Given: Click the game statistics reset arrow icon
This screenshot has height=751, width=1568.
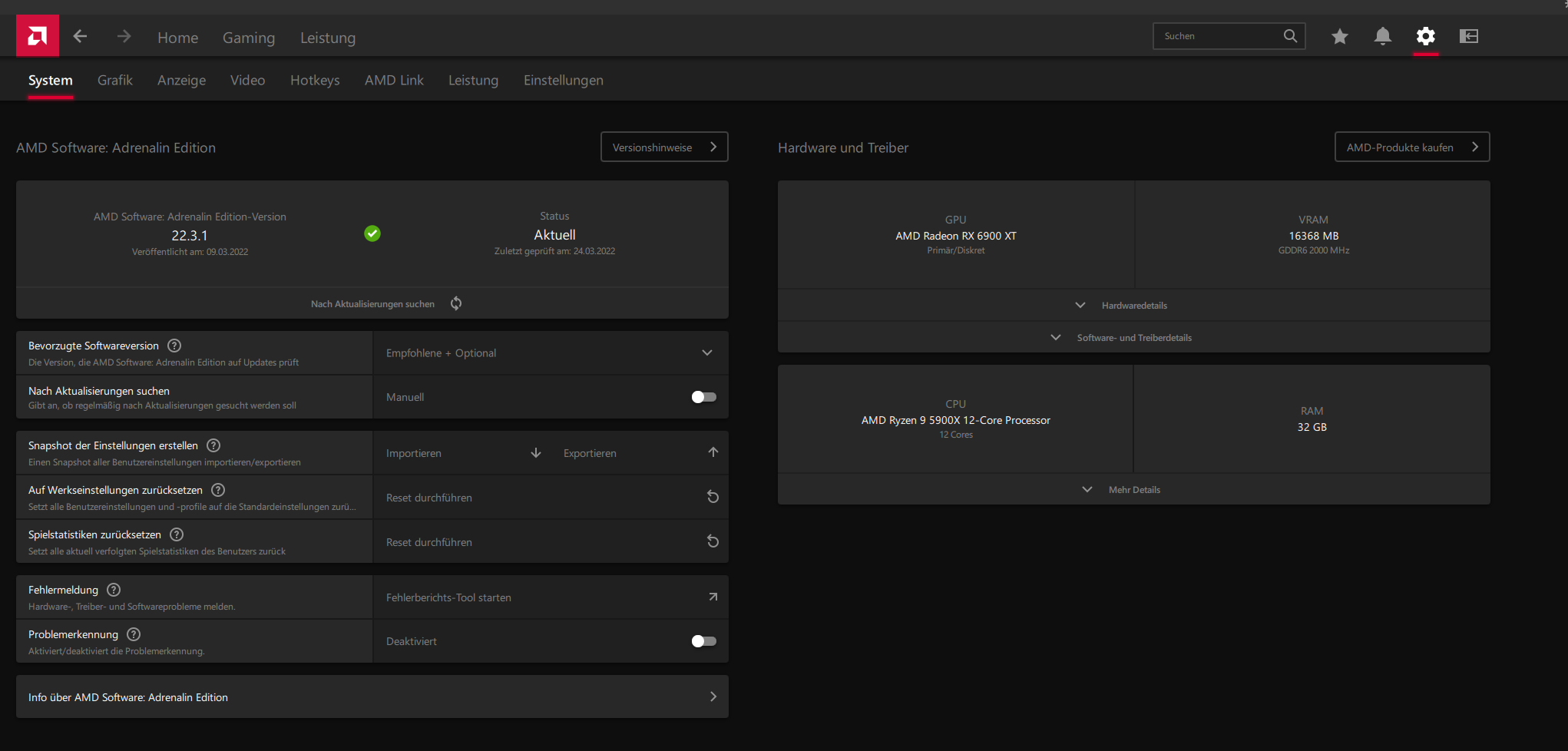Looking at the screenshot, I should pos(713,541).
